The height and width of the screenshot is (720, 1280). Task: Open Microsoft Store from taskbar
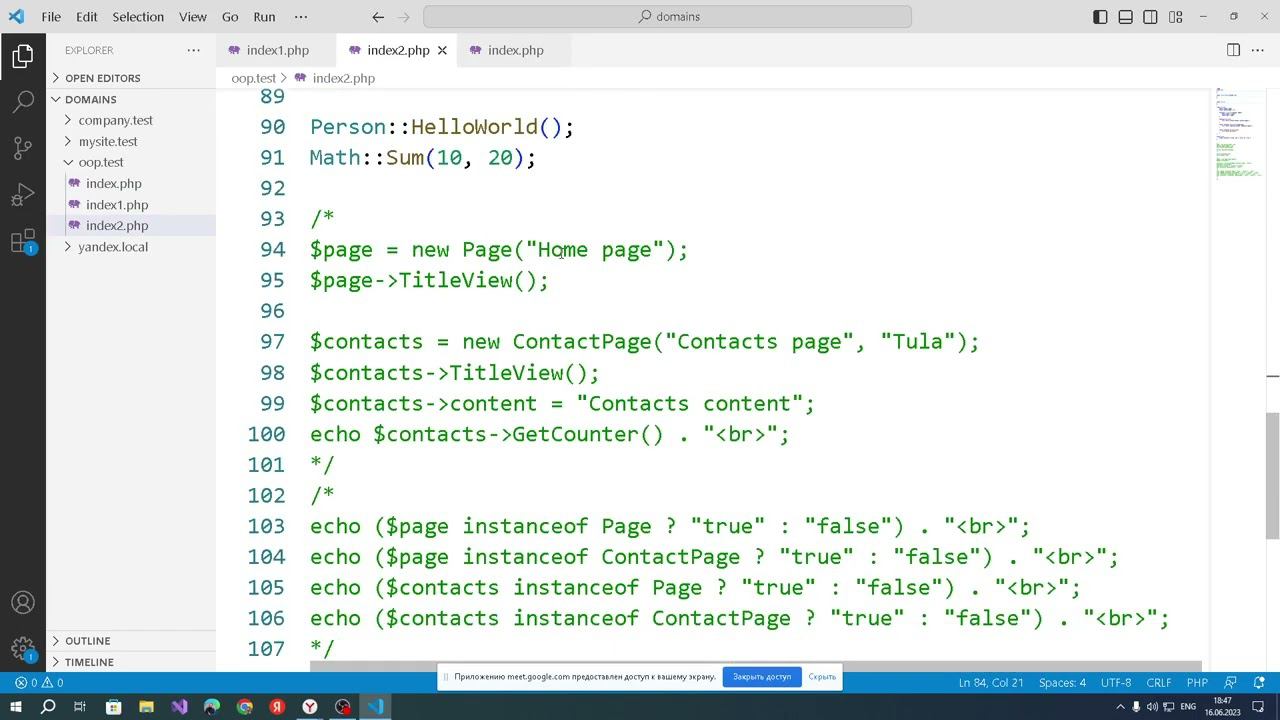click(x=113, y=707)
